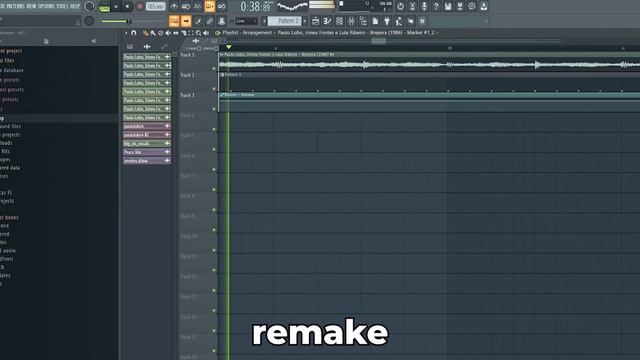Open Channel rack via toolbar icon
The height and width of the screenshot is (360, 640).
(339, 21)
